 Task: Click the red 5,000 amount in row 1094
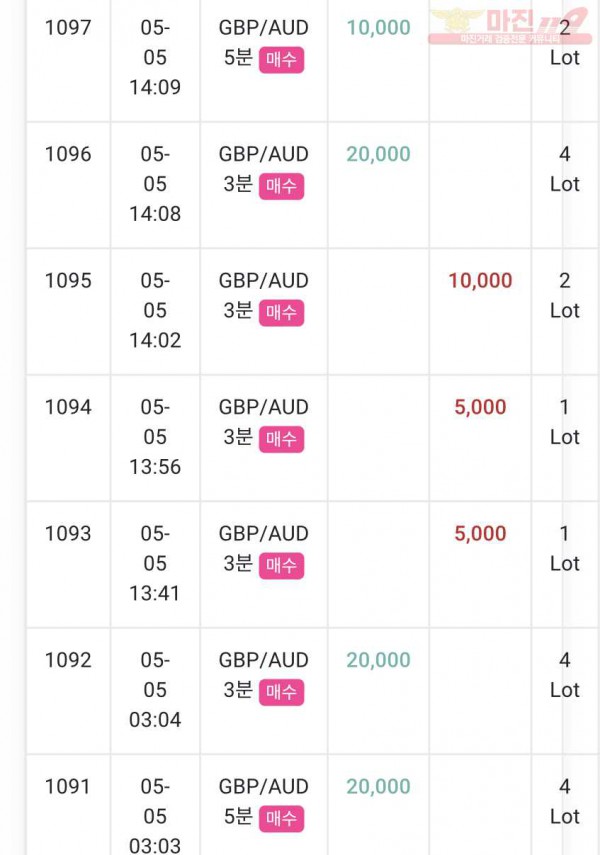[x=481, y=407]
